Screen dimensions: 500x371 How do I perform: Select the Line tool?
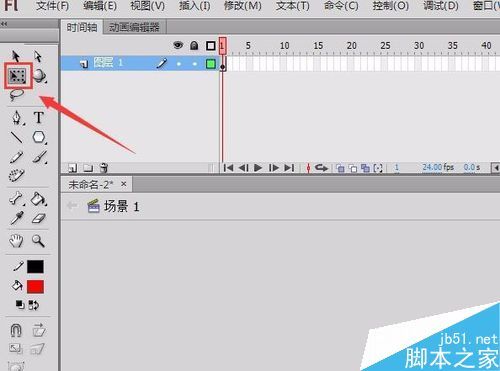tap(17, 137)
